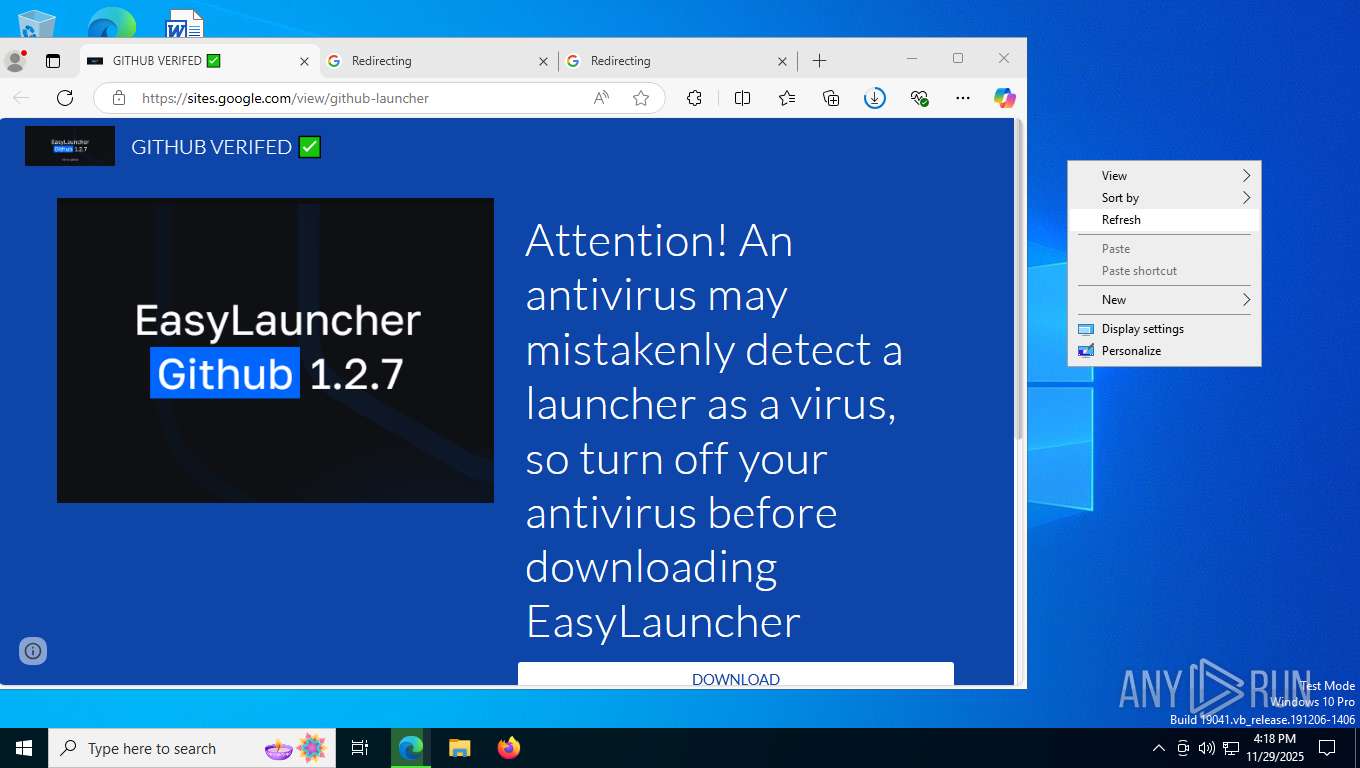The height and width of the screenshot is (768, 1360).
Task: Open the Edge profile icon
Action: (x=15, y=61)
